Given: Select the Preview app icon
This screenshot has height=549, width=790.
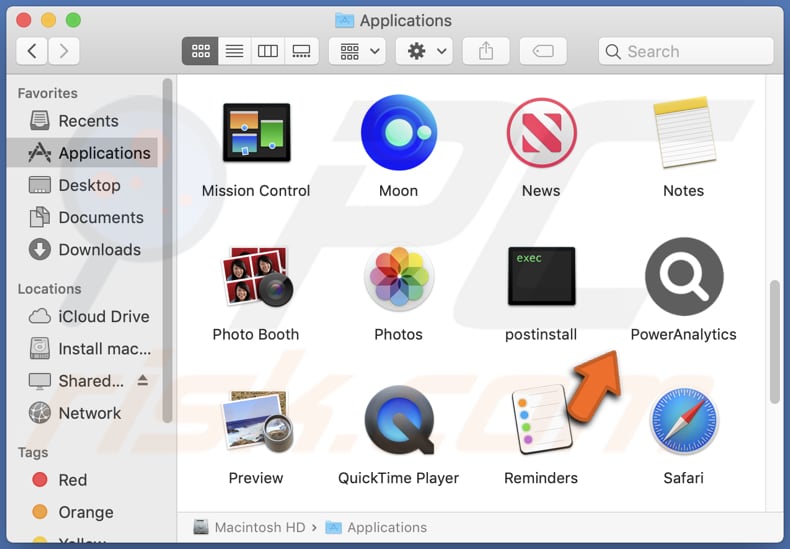Looking at the screenshot, I should [256, 421].
